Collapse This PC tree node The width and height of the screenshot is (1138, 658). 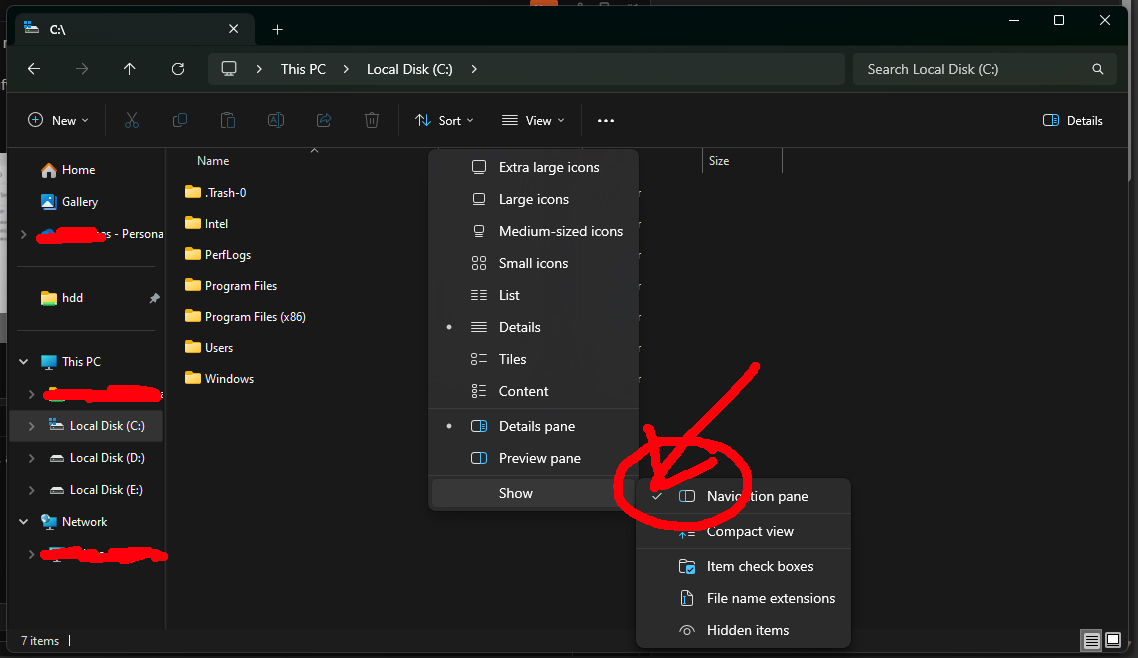(x=23, y=361)
